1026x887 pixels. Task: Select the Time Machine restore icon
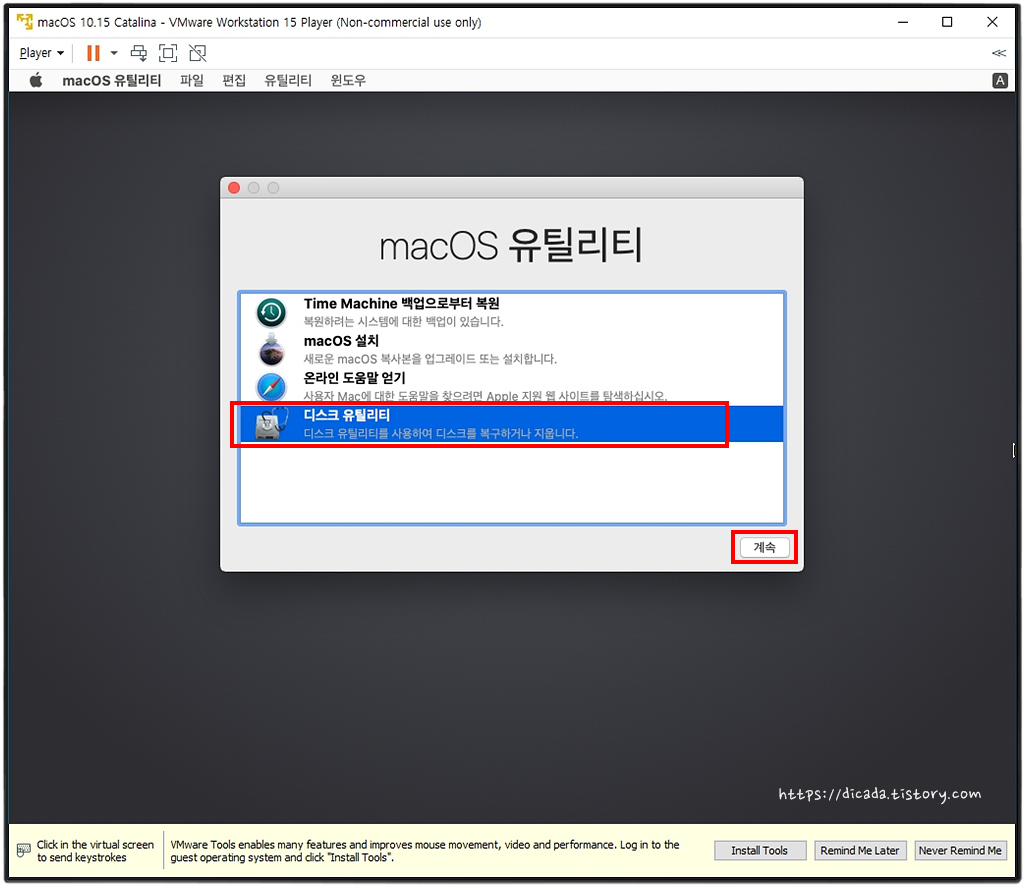[x=271, y=312]
